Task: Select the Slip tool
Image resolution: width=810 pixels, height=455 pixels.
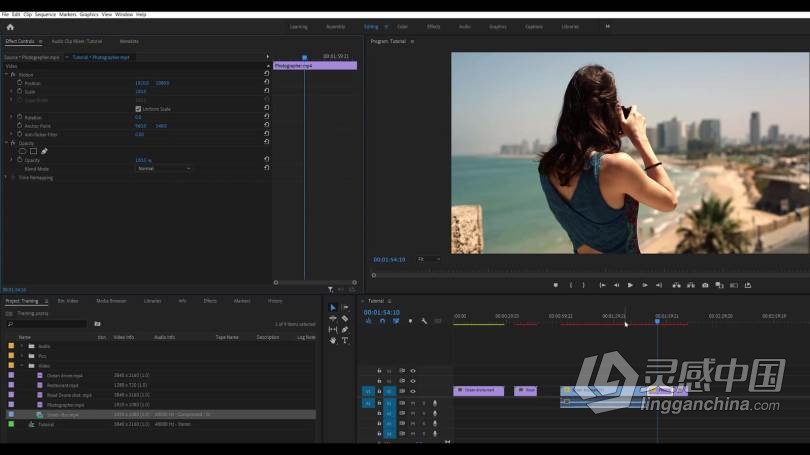Action: (x=333, y=330)
